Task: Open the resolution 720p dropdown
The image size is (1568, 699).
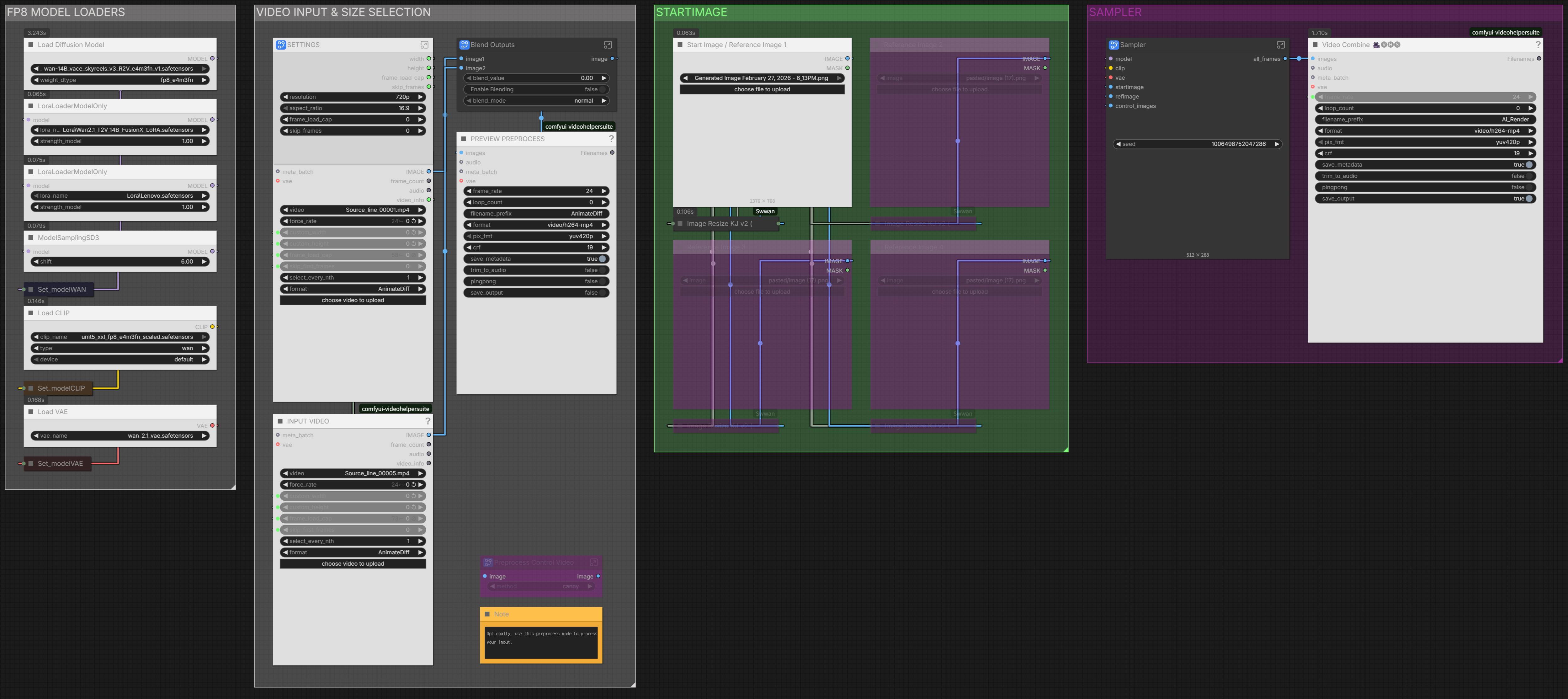Action: tap(353, 97)
